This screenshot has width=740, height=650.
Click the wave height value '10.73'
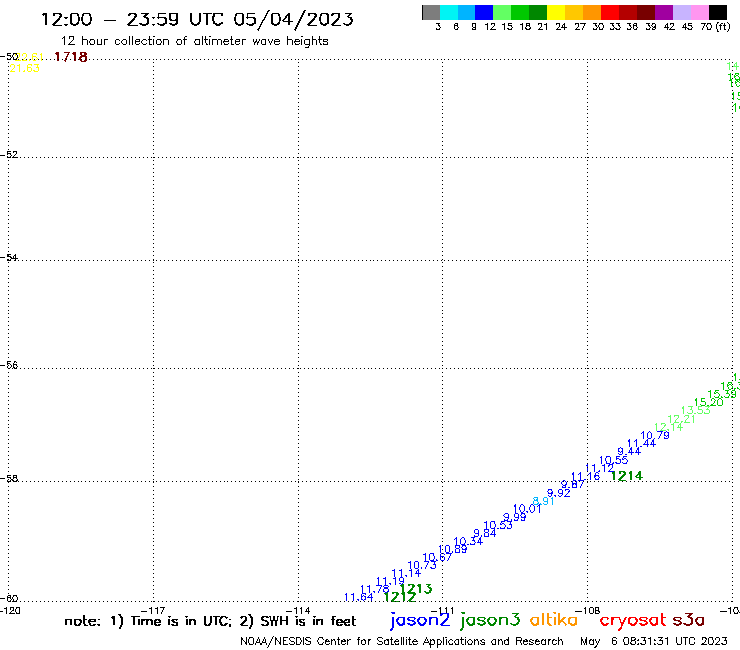(x=422, y=565)
